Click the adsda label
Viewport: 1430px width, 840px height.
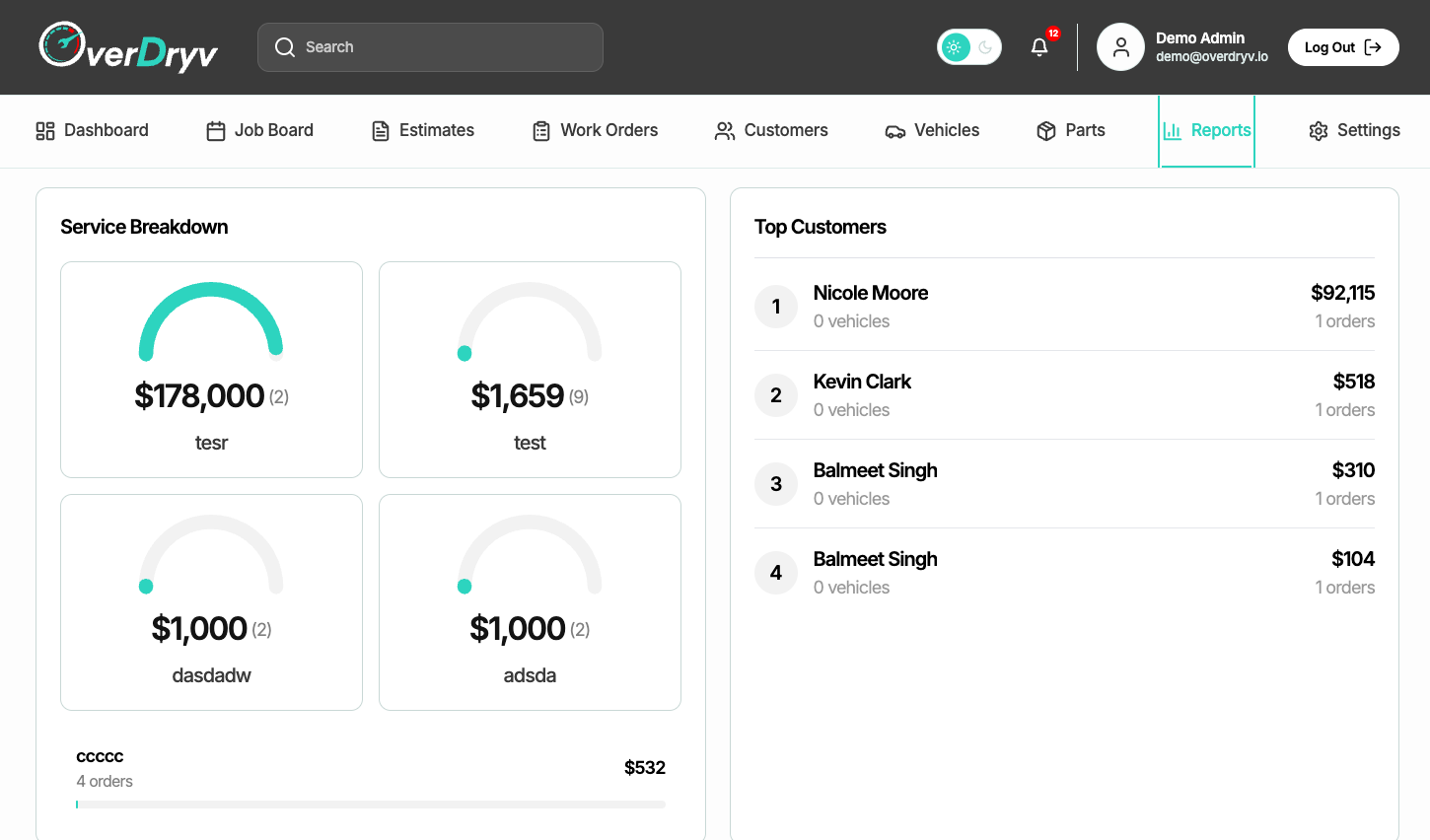530,675
